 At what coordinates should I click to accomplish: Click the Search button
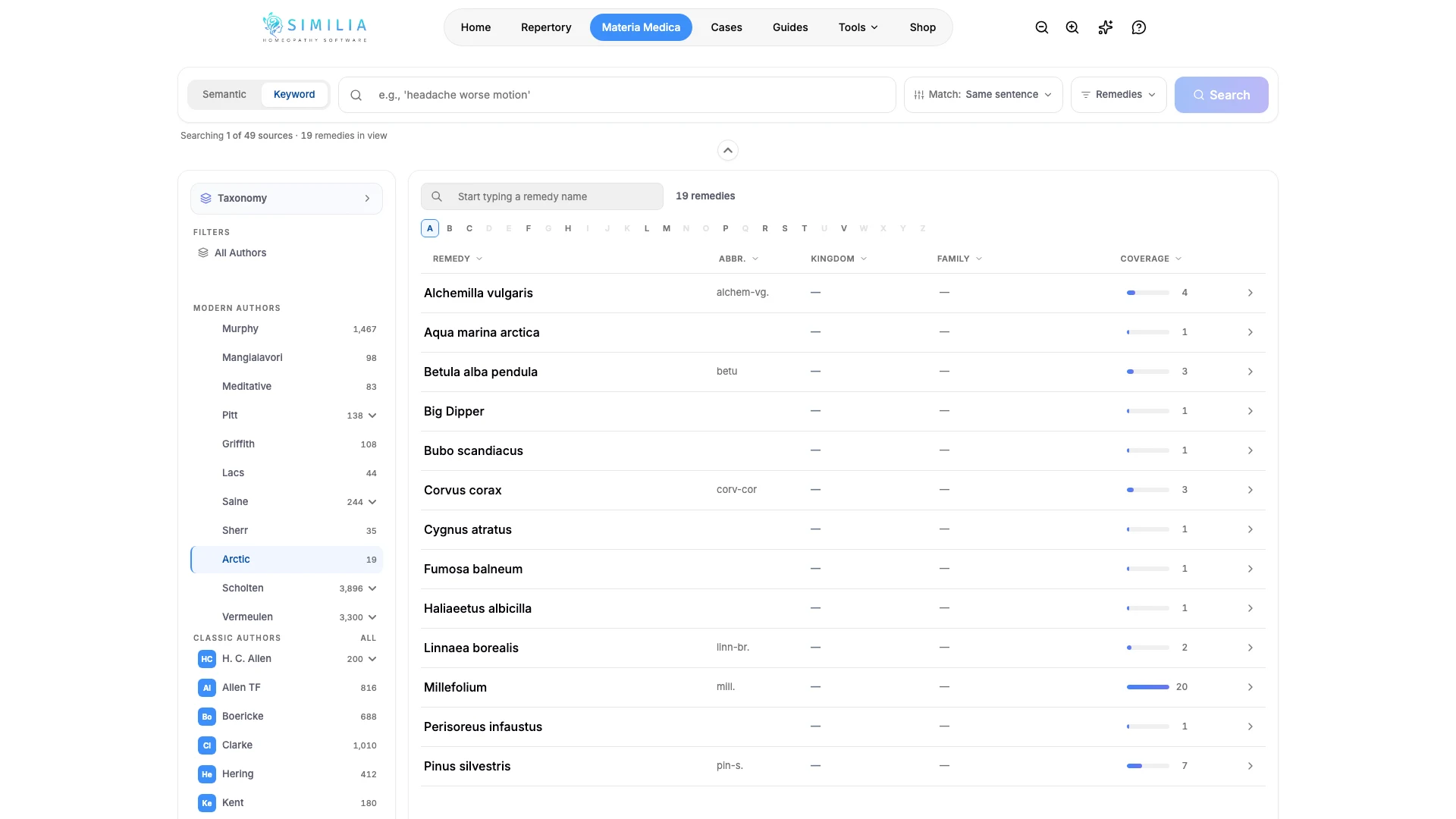1222,95
